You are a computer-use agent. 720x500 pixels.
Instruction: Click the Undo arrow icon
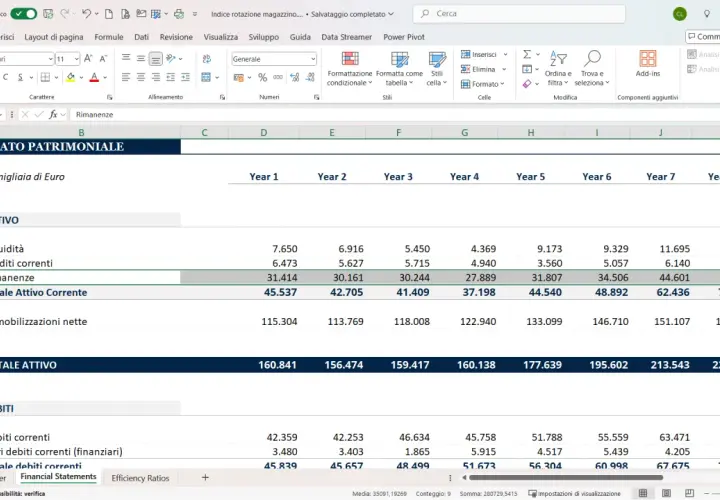click(x=86, y=14)
